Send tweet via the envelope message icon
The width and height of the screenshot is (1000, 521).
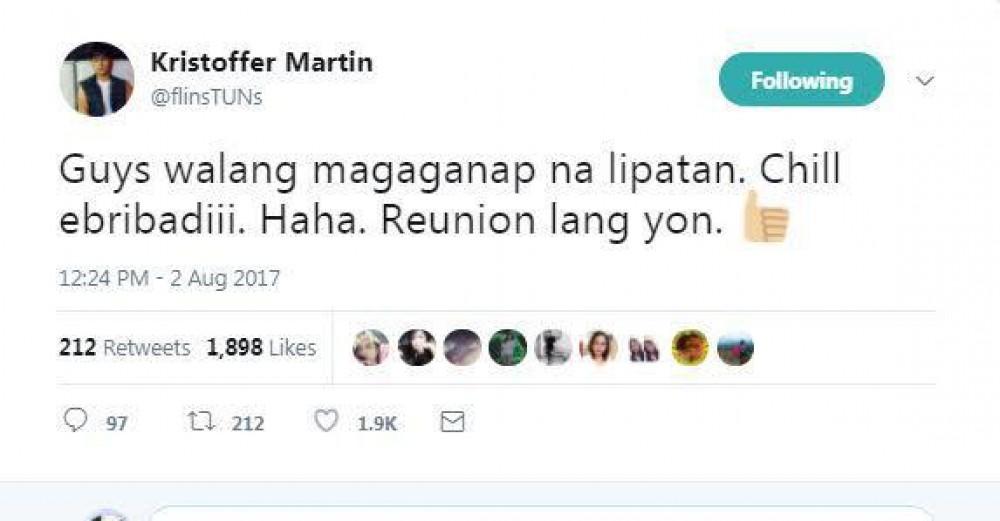coord(453,422)
